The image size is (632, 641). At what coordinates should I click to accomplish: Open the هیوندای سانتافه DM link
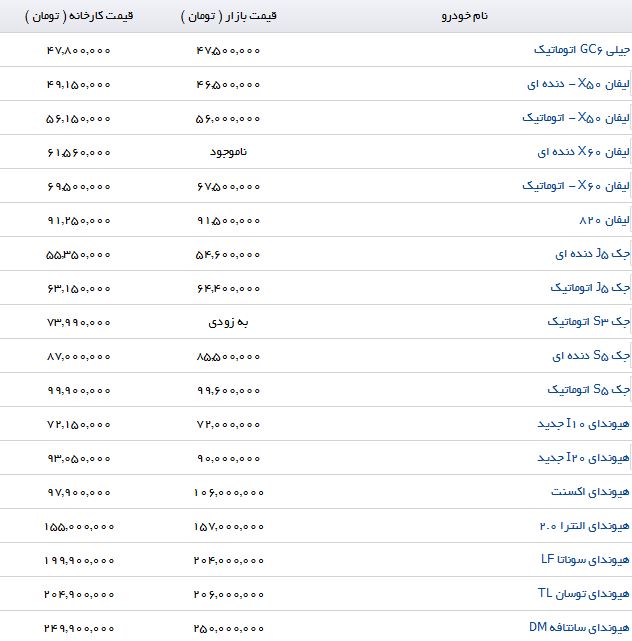click(x=579, y=628)
